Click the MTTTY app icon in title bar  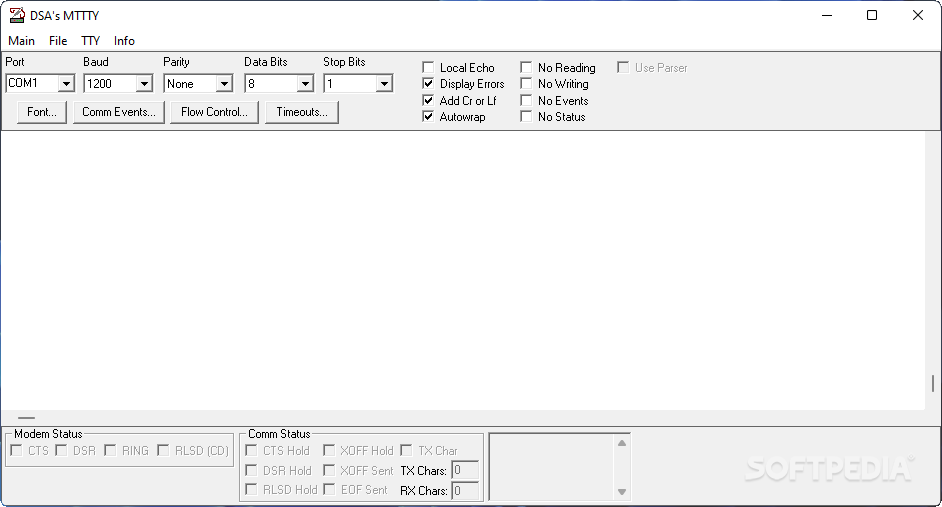[17, 16]
